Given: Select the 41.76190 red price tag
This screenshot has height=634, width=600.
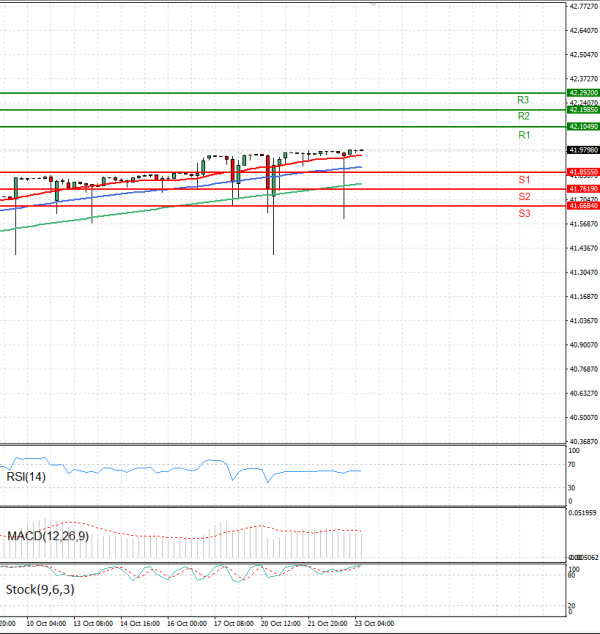Looking at the screenshot, I should (x=583, y=189).
